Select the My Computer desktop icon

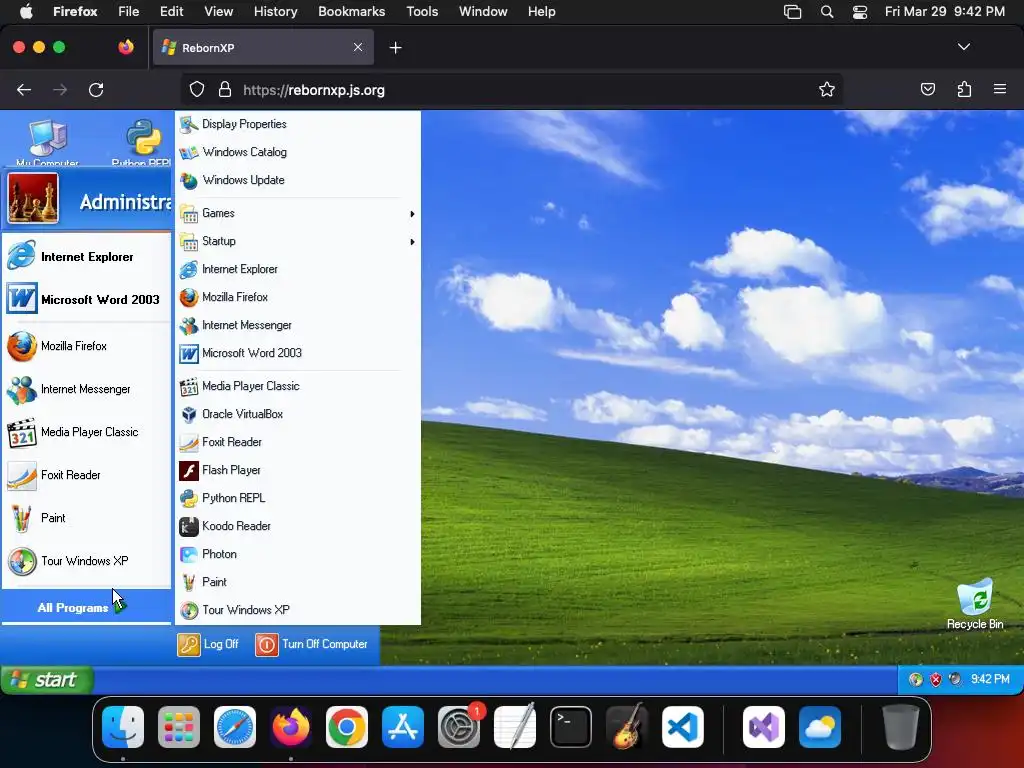click(47, 142)
